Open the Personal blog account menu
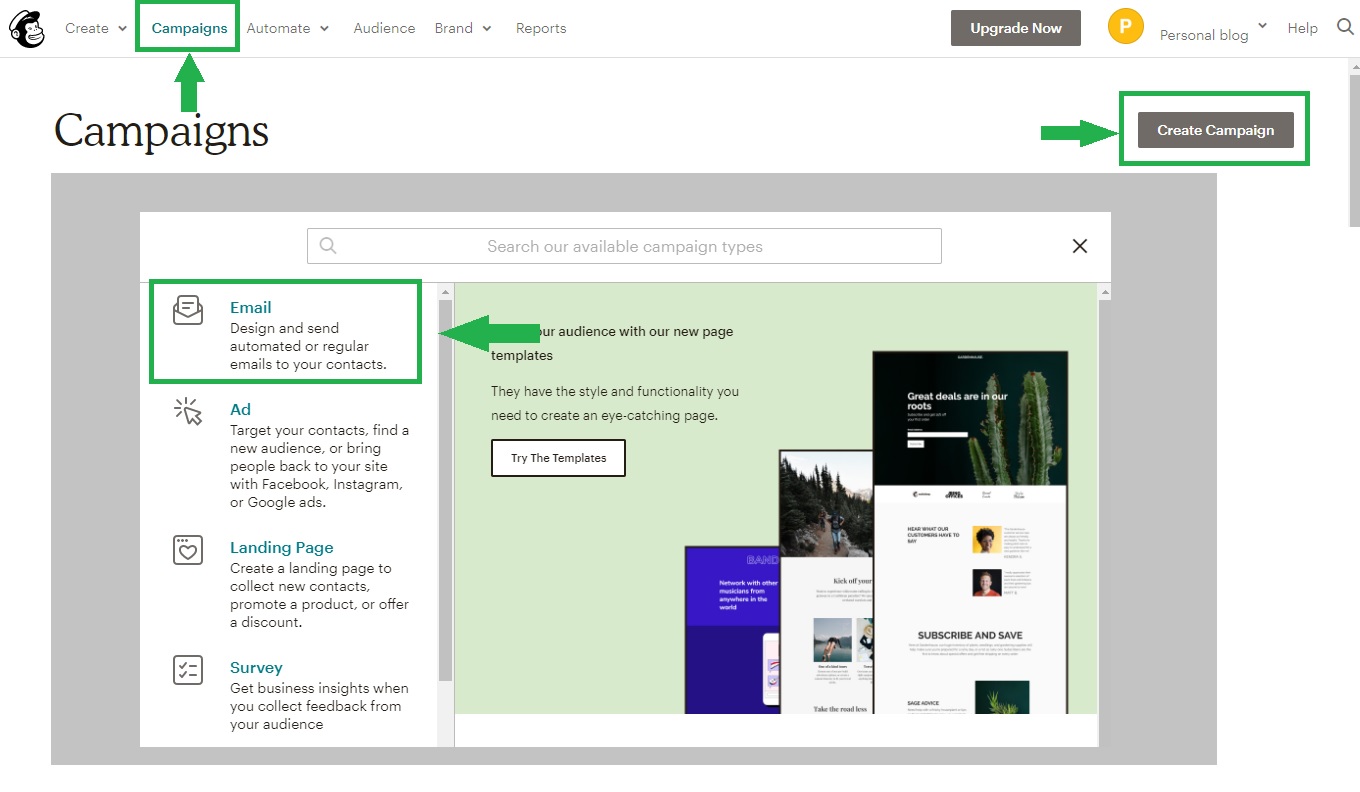Screen dimensions: 1360x792 pyautogui.click(x=1212, y=34)
